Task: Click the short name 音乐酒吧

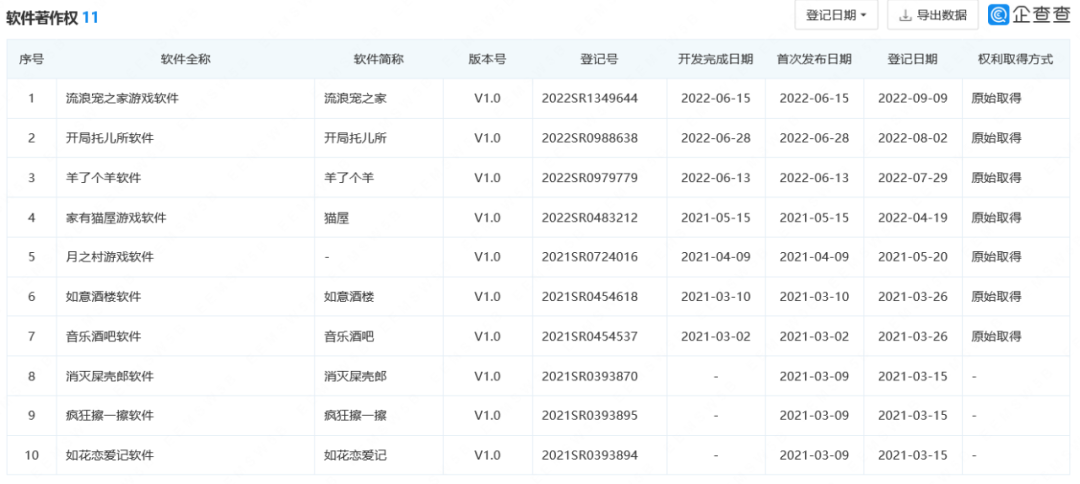Action: pos(349,337)
